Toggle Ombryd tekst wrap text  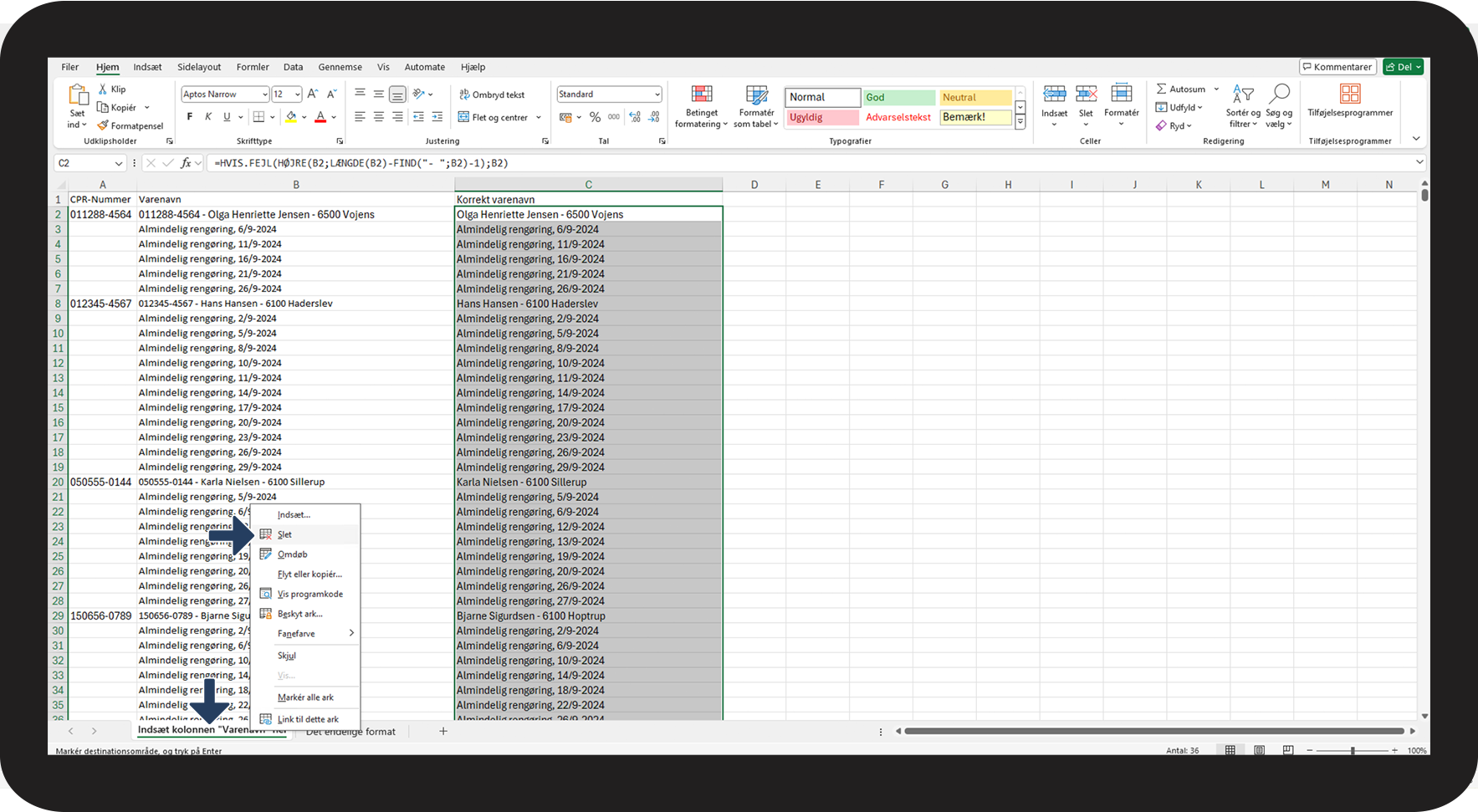492,94
